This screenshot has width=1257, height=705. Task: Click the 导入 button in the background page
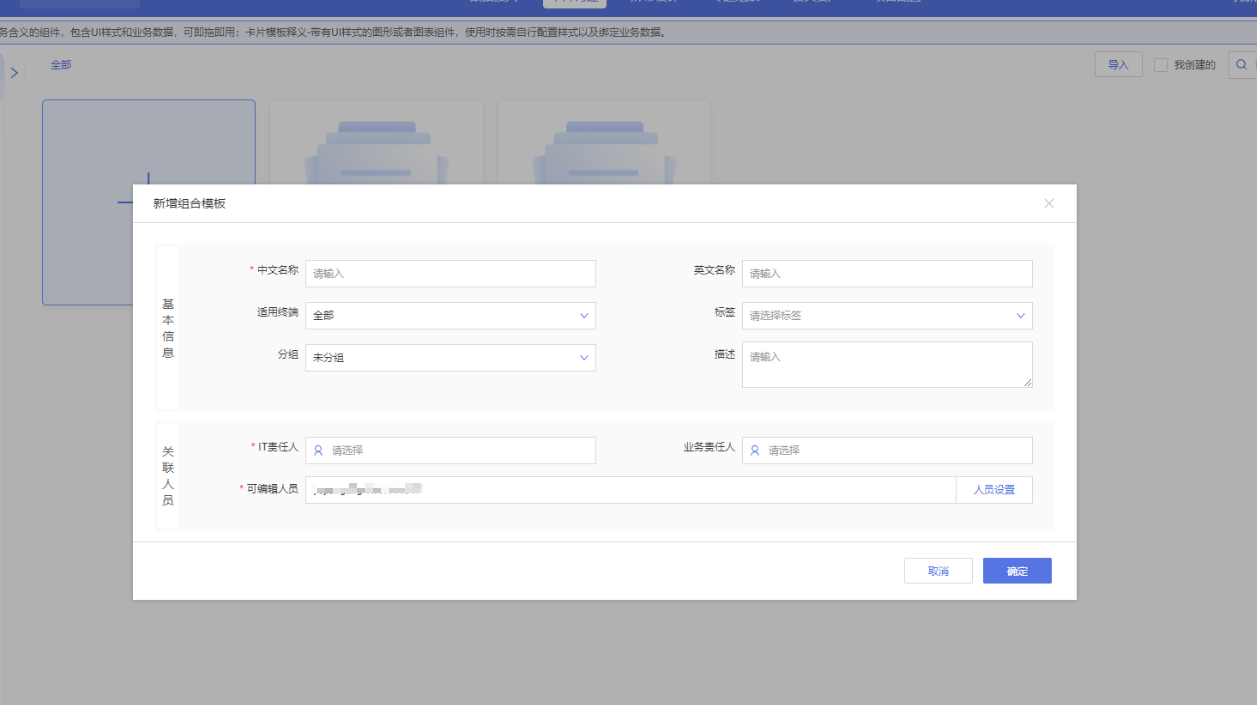coord(1118,65)
